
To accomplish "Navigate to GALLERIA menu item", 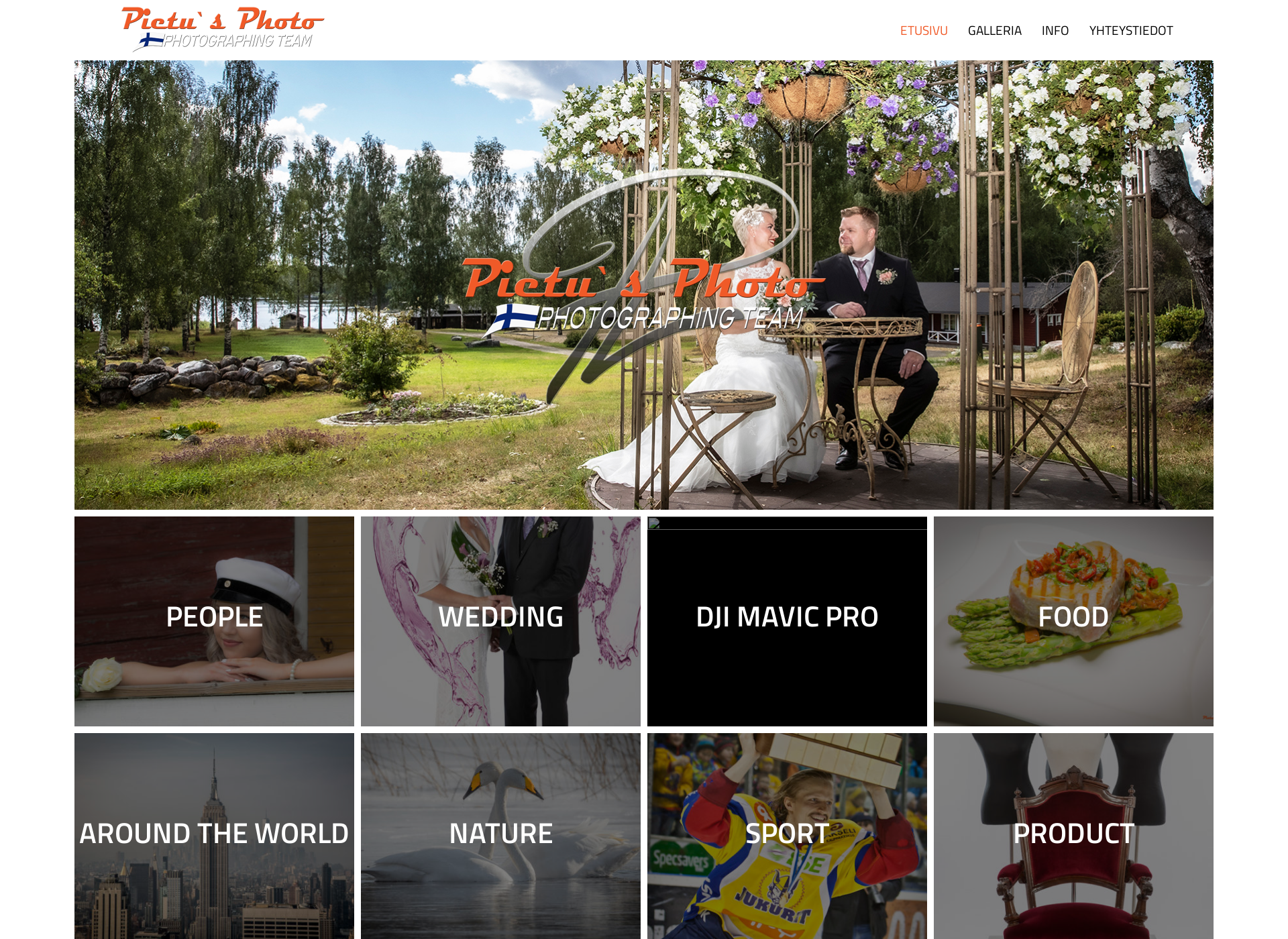I will [x=994, y=30].
